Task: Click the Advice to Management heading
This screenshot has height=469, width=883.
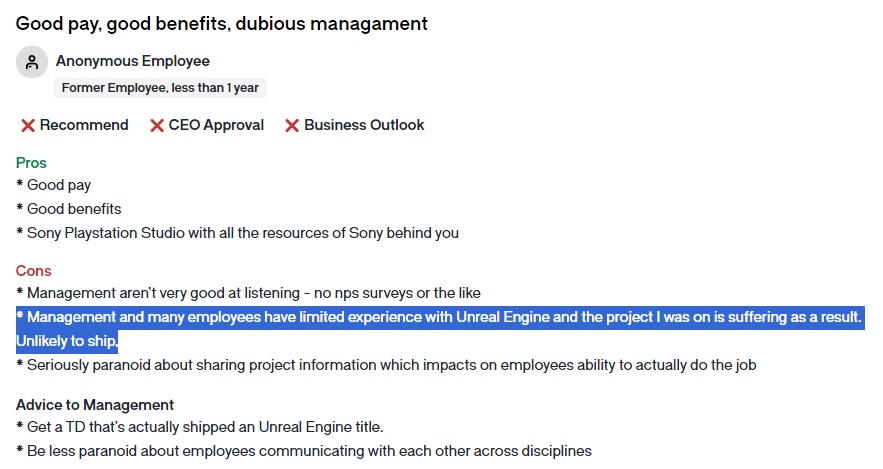Action: tap(95, 405)
